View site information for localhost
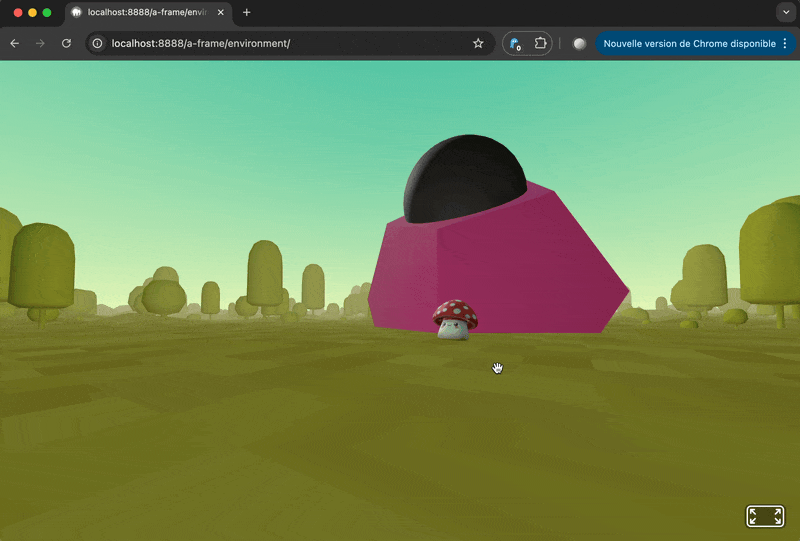 [98, 44]
